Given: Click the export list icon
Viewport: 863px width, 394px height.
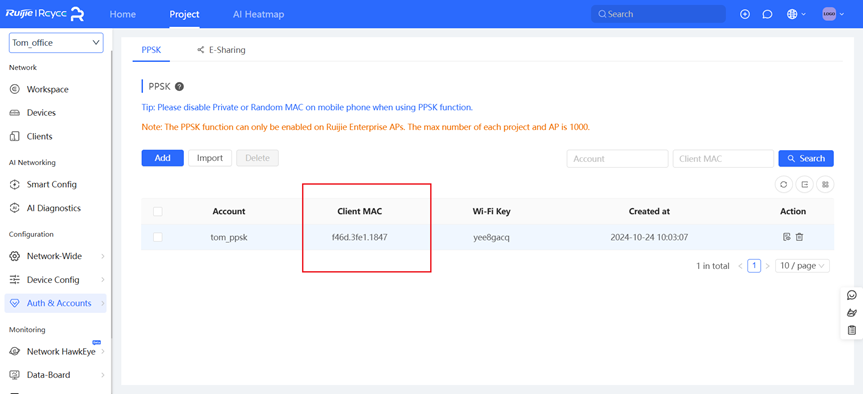Looking at the screenshot, I should [805, 185].
